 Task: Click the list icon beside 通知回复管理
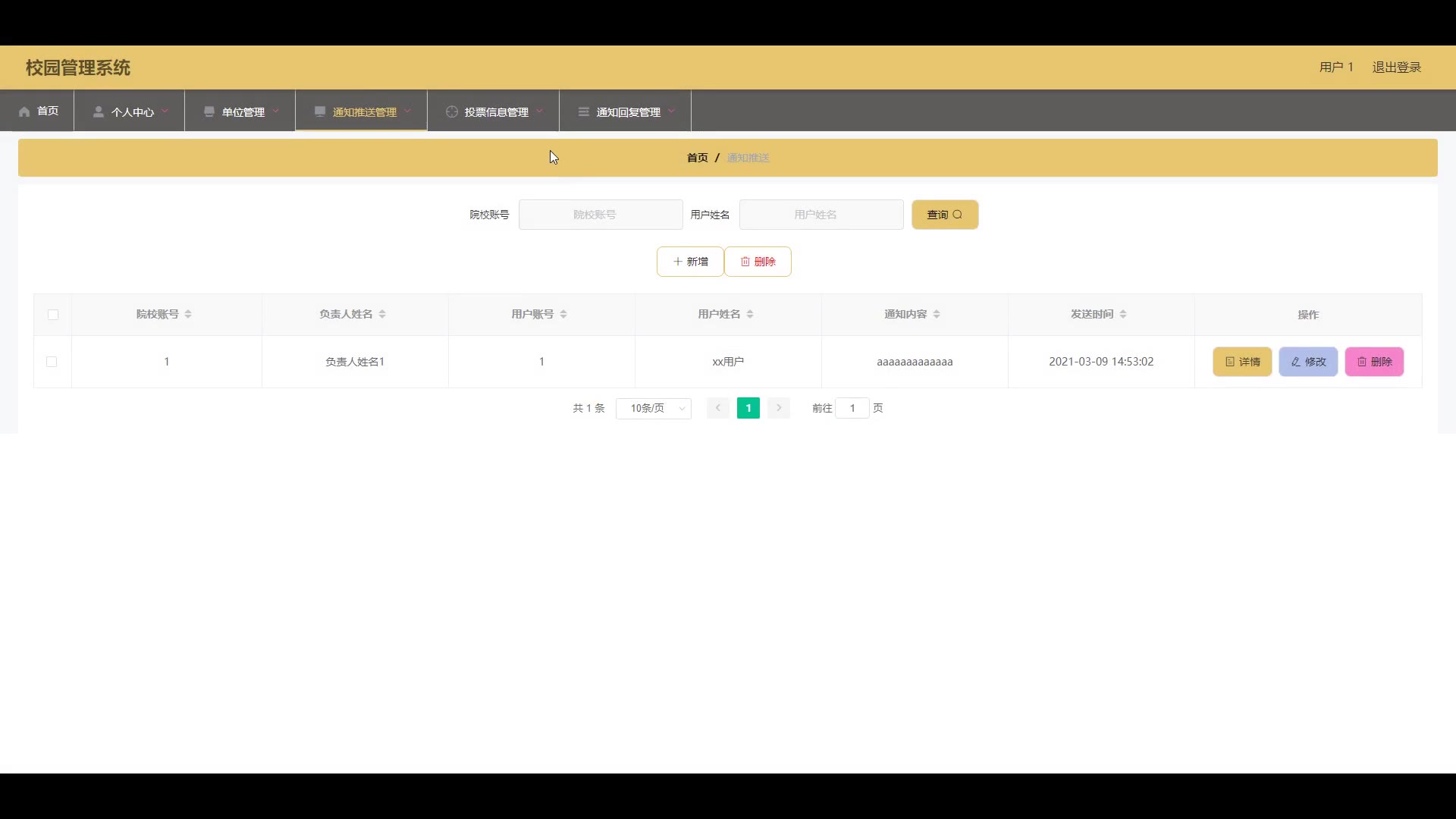click(584, 111)
